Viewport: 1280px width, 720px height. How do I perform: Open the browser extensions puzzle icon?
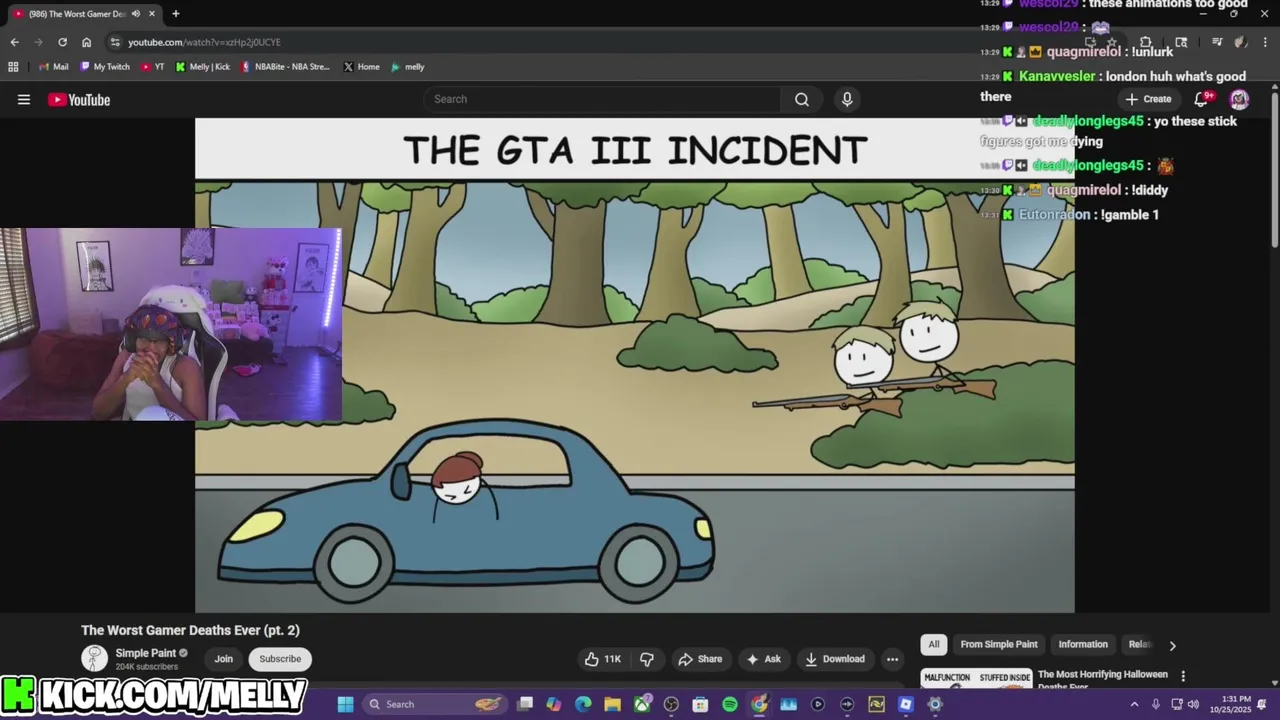1146,42
